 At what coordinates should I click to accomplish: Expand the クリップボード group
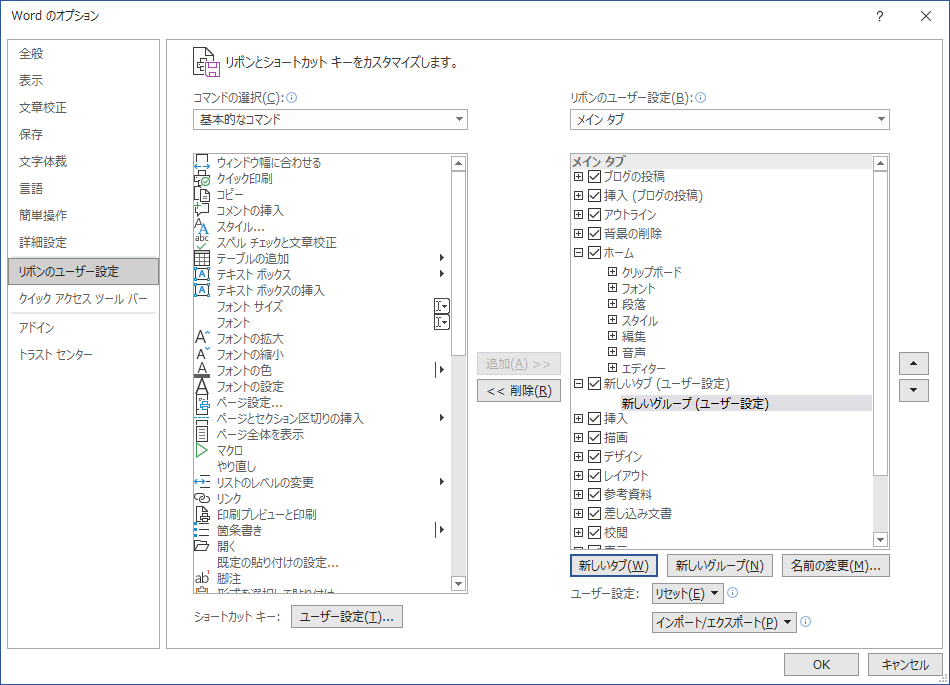tap(613, 271)
